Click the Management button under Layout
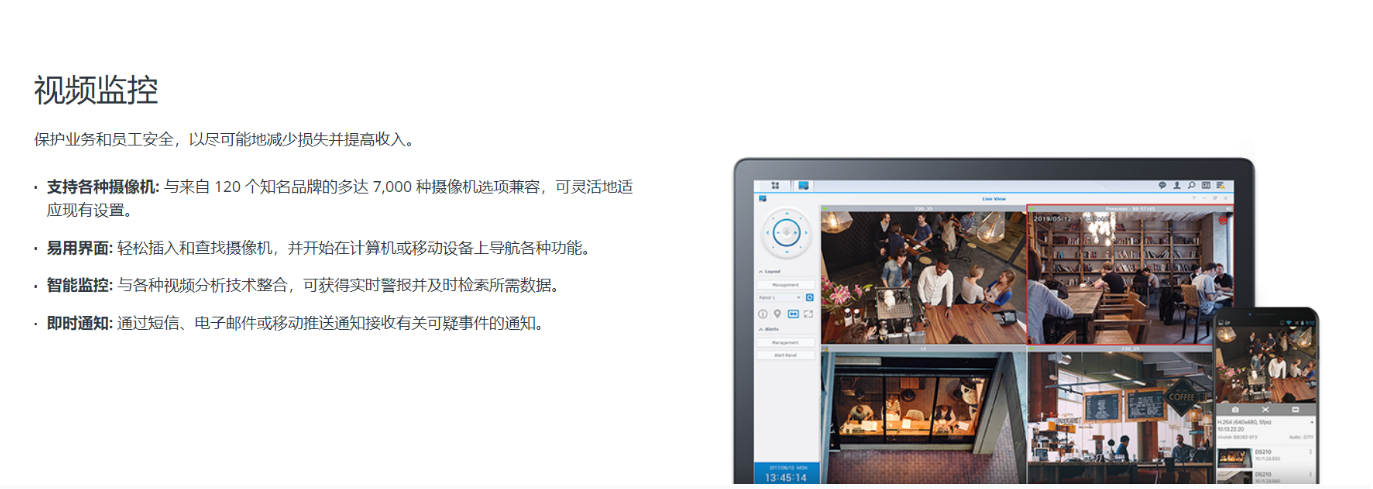The image size is (1373, 489). 784,285
